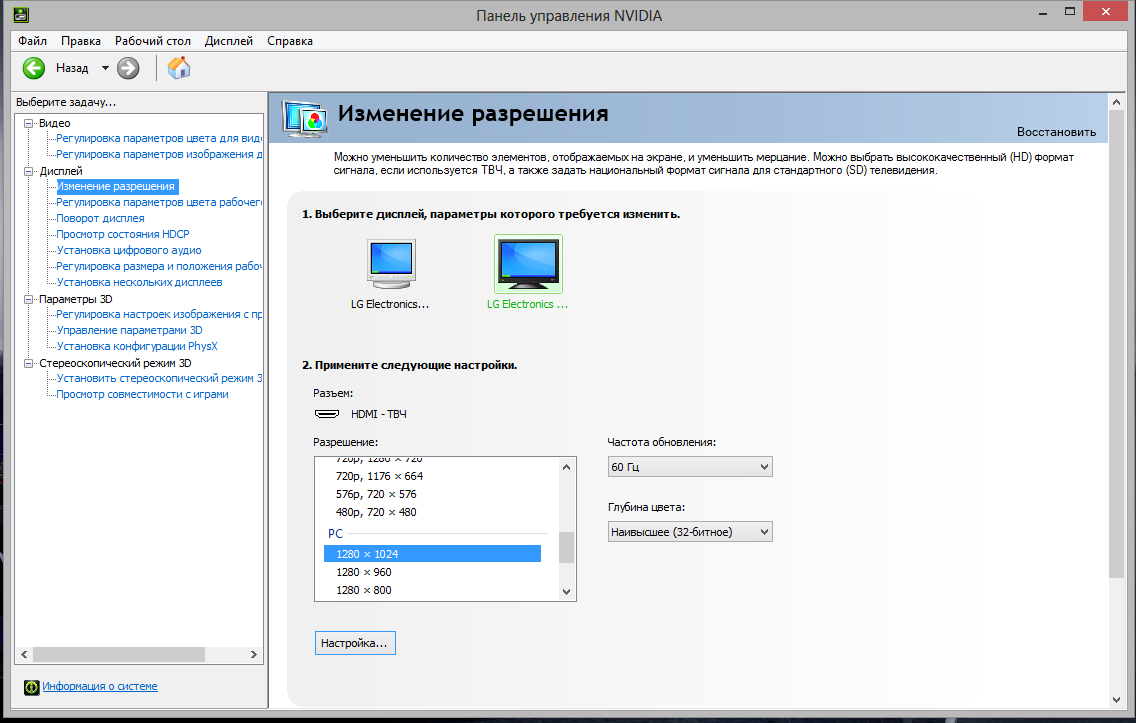Open the Back history dropdown arrow

coord(105,68)
